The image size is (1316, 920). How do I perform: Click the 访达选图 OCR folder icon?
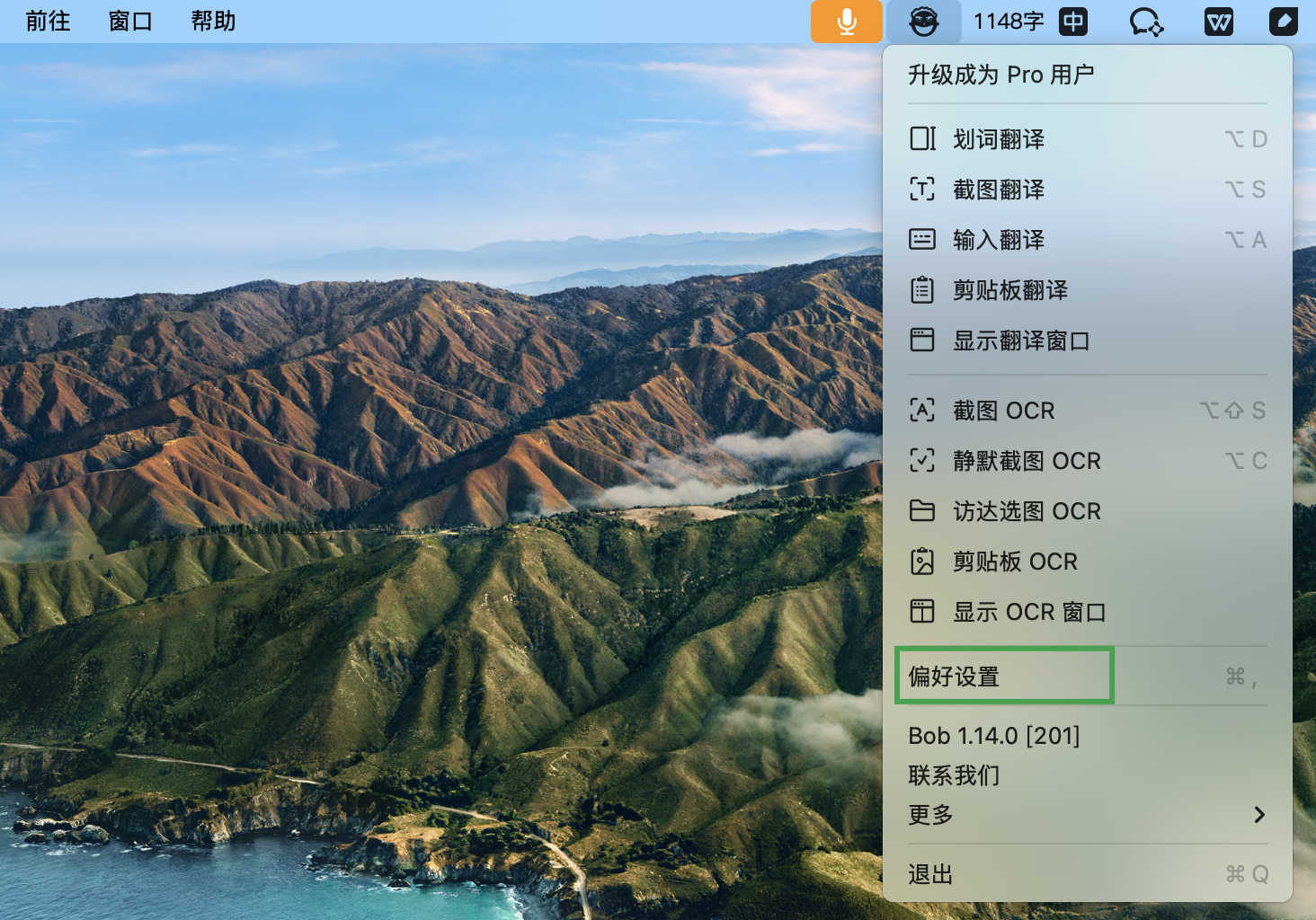click(x=922, y=510)
